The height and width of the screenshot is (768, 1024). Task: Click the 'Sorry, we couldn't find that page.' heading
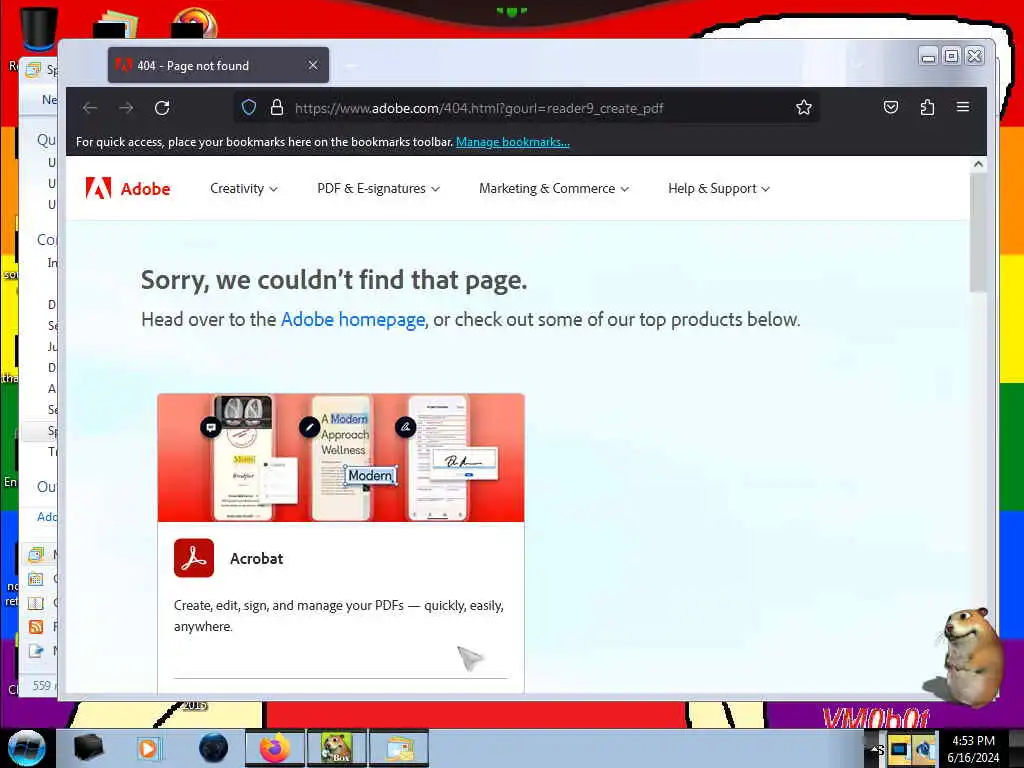[x=334, y=280]
